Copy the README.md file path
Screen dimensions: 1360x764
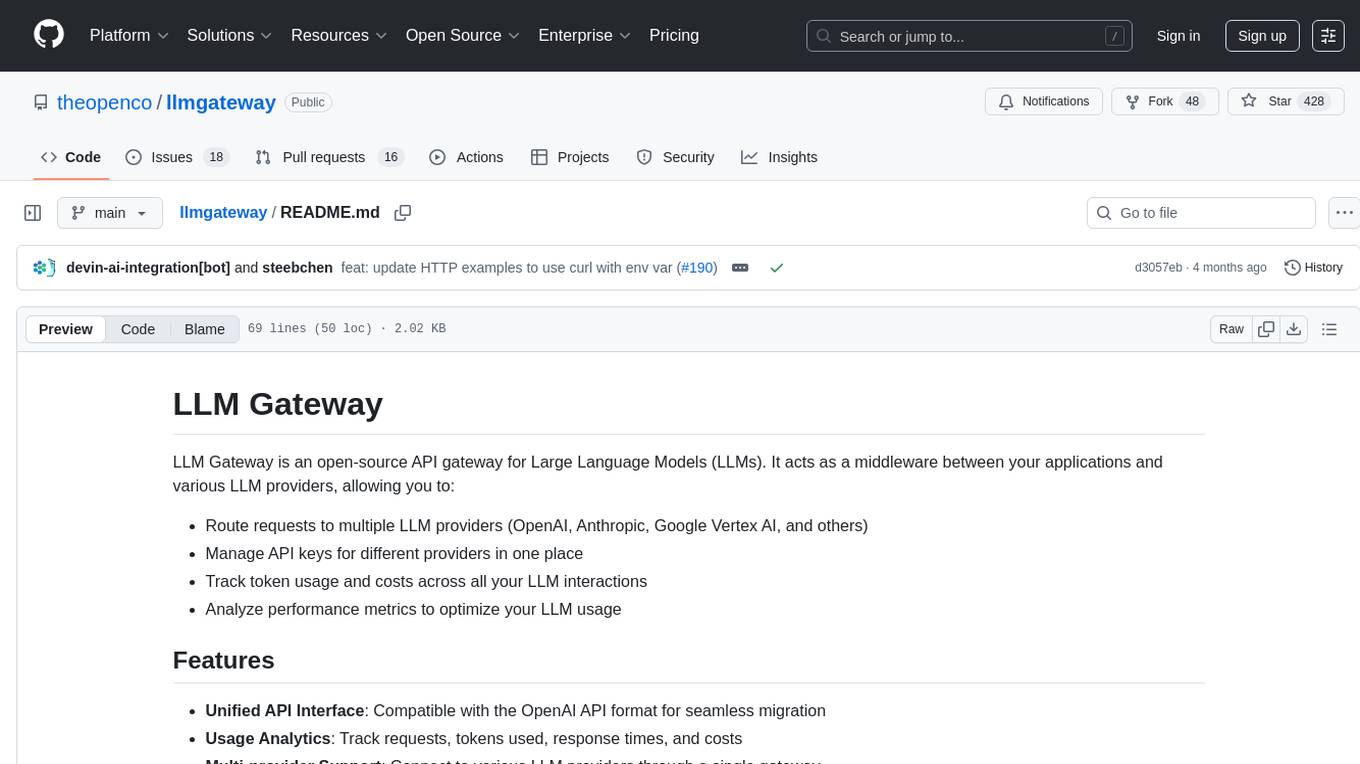(403, 213)
